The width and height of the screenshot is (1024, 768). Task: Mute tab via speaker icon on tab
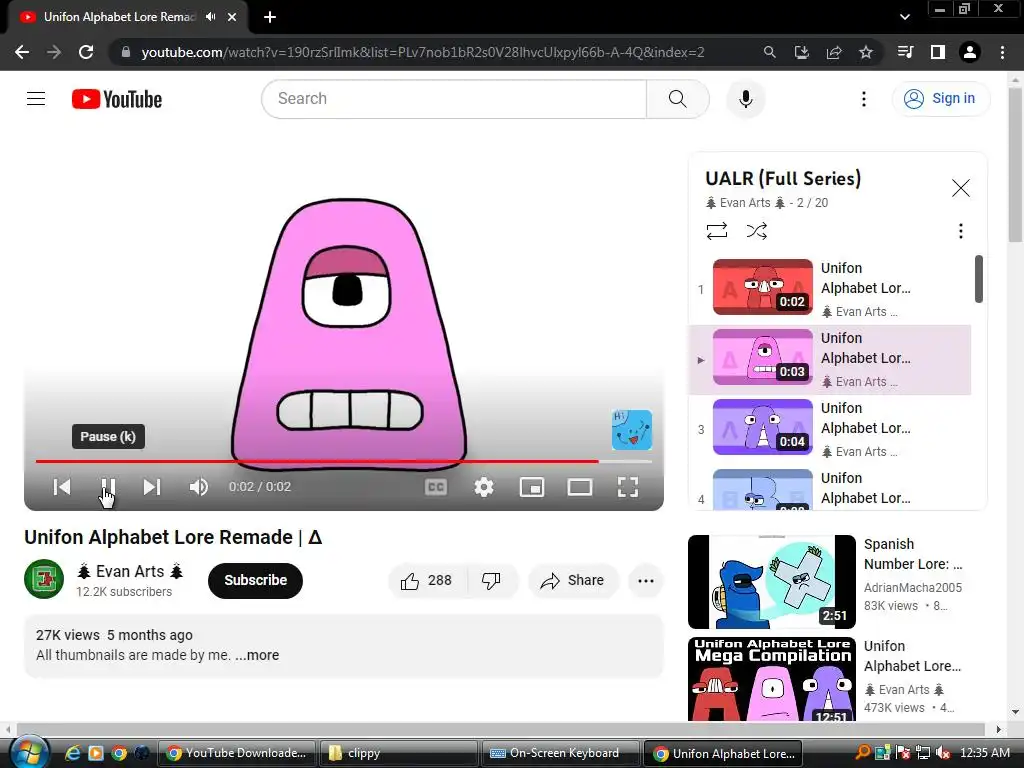tap(210, 17)
